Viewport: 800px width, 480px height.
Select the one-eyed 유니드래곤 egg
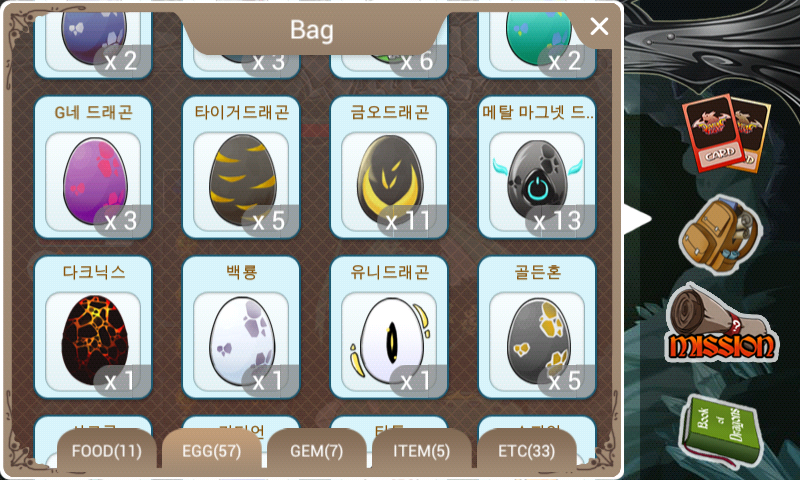(389, 327)
